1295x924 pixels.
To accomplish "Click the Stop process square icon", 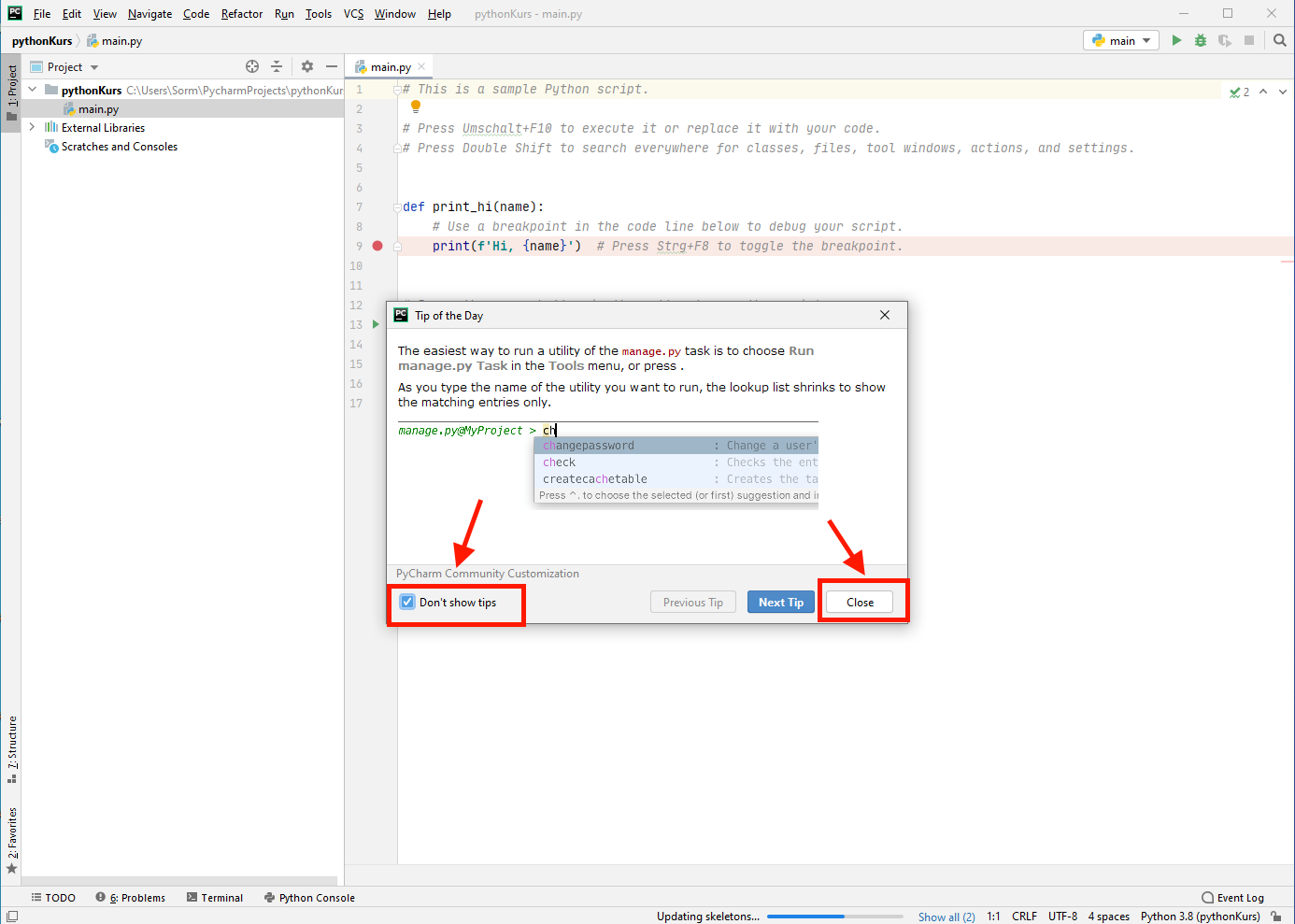I will [x=1249, y=40].
